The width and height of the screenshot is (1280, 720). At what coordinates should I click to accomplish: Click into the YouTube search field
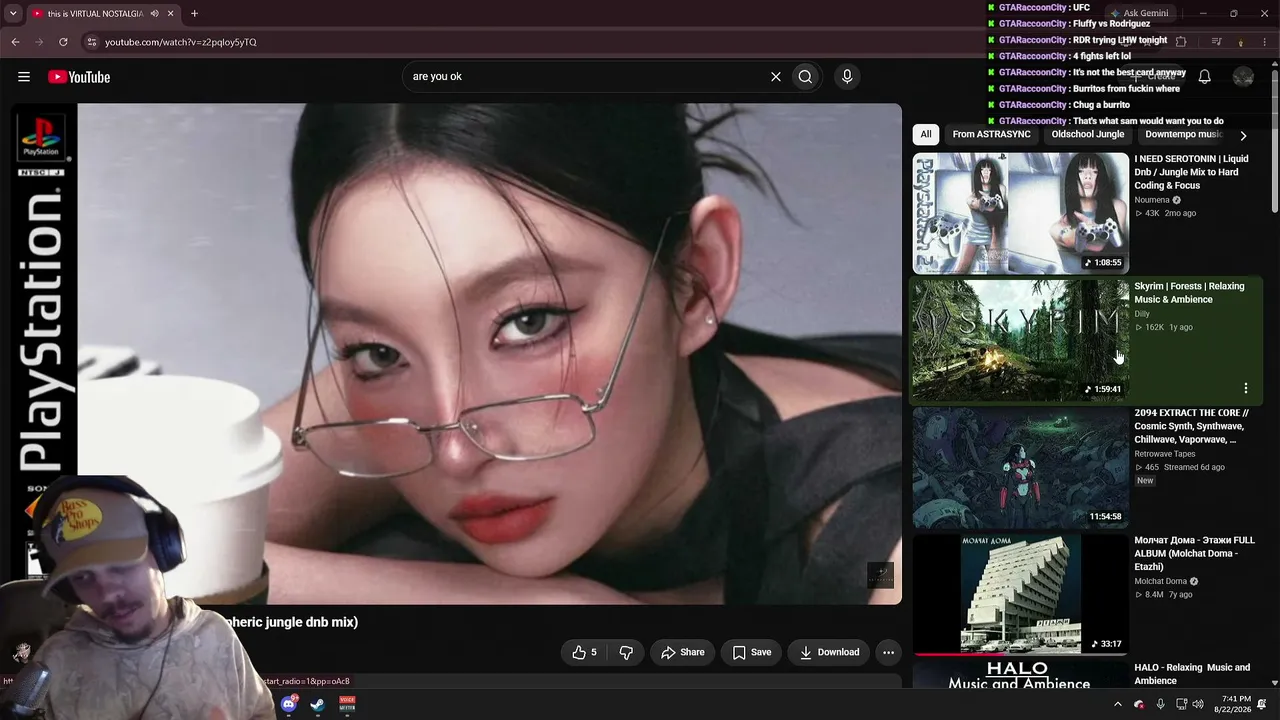(x=585, y=77)
